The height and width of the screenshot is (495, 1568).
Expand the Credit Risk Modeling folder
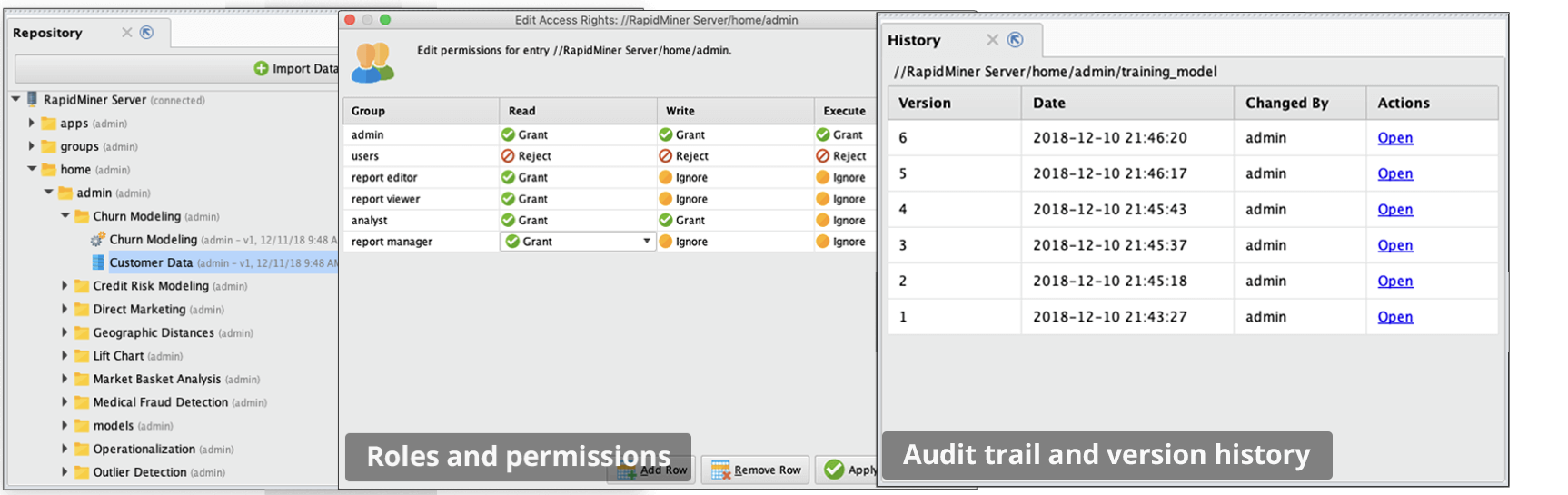point(65,285)
